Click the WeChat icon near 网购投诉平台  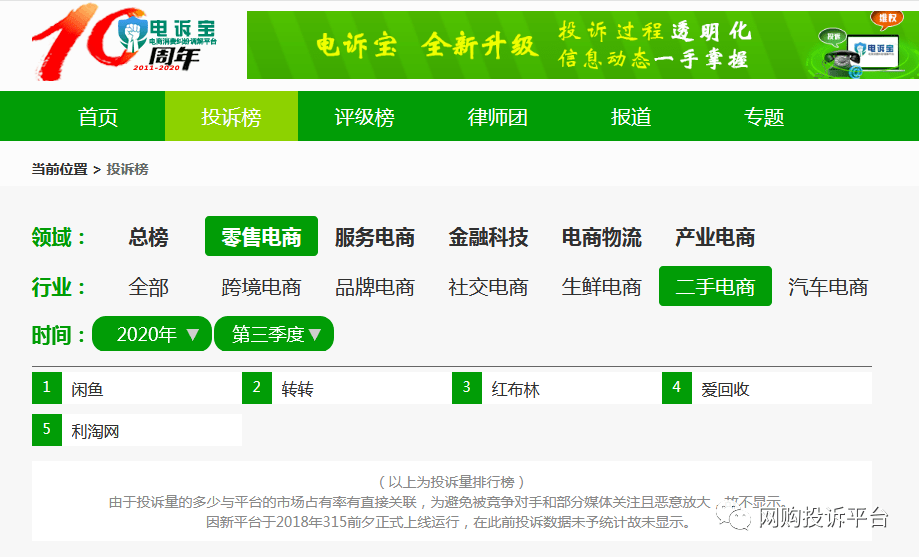[x=733, y=517]
